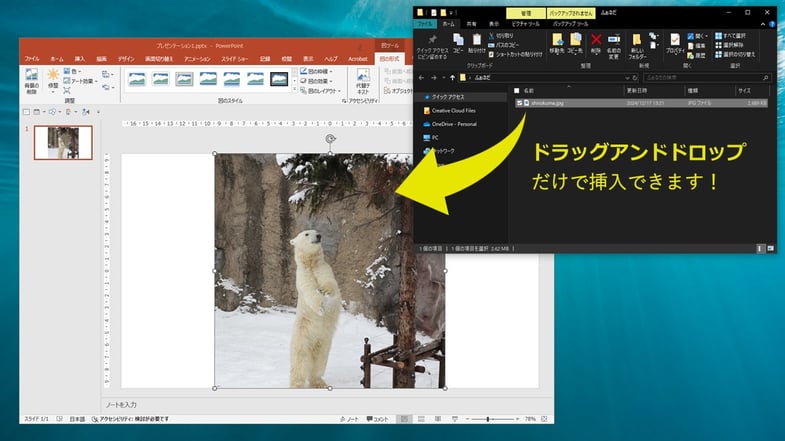Click the Explorer search input field
Viewport: 785px width, 441px height.
pyautogui.click(x=707, y=78)
